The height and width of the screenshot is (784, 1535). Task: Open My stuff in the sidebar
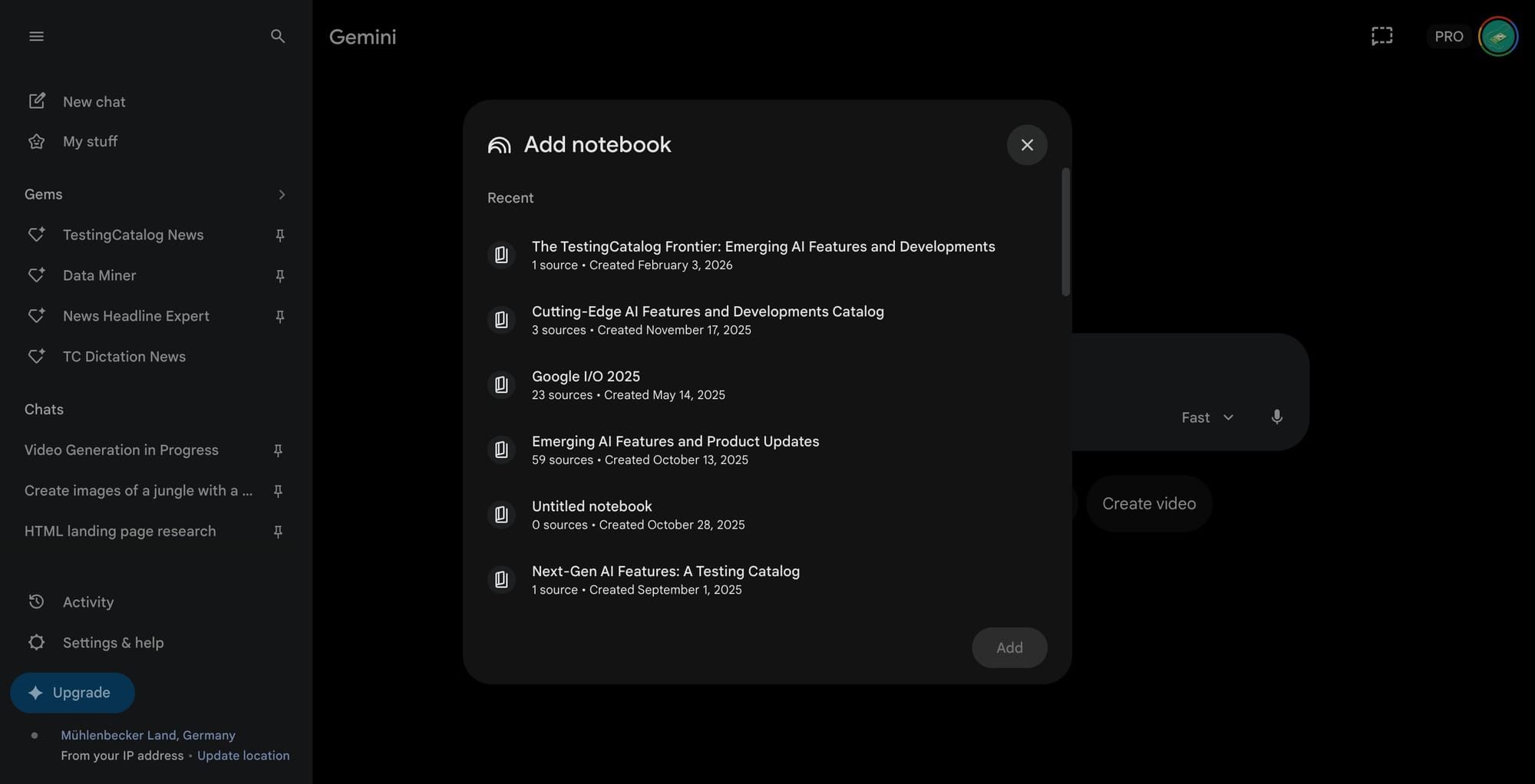(156, 141)
